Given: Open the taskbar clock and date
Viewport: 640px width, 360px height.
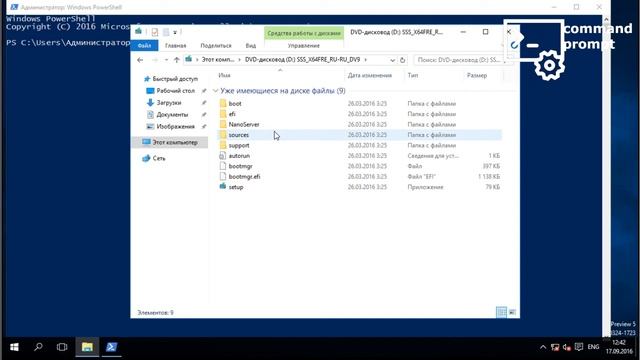Looking at the screenshot, I should click(619, 347).
